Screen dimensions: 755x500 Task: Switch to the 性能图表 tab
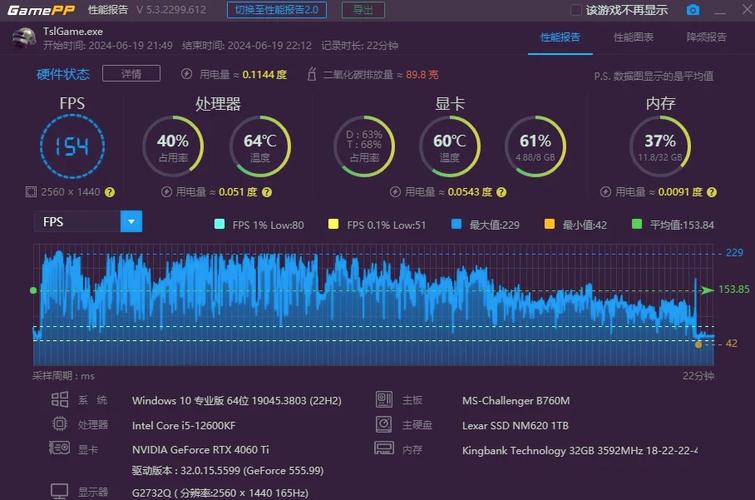(633, 37)
